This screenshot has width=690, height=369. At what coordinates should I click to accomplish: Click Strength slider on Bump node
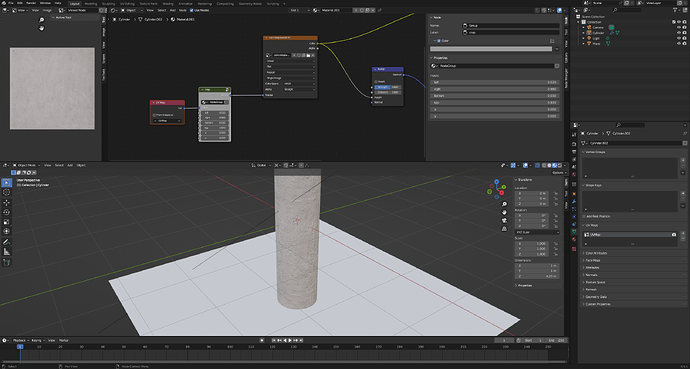click(x=387, y=87)
